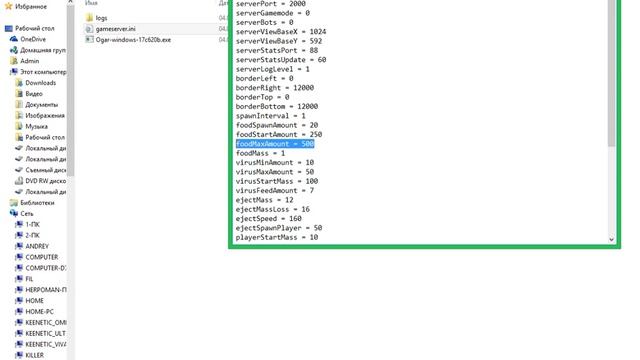
Task: Select the Домашняя группа icon
Action: [14, 50]
